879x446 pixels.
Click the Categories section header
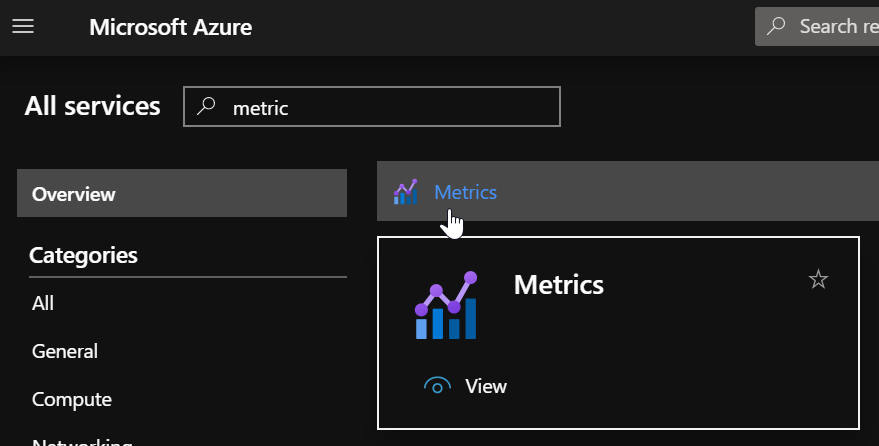[83, 255]
